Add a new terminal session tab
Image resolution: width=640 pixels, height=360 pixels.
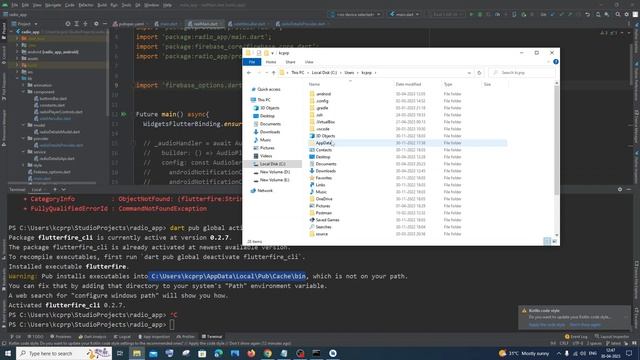pyautogui.click(x=55, y=189)
